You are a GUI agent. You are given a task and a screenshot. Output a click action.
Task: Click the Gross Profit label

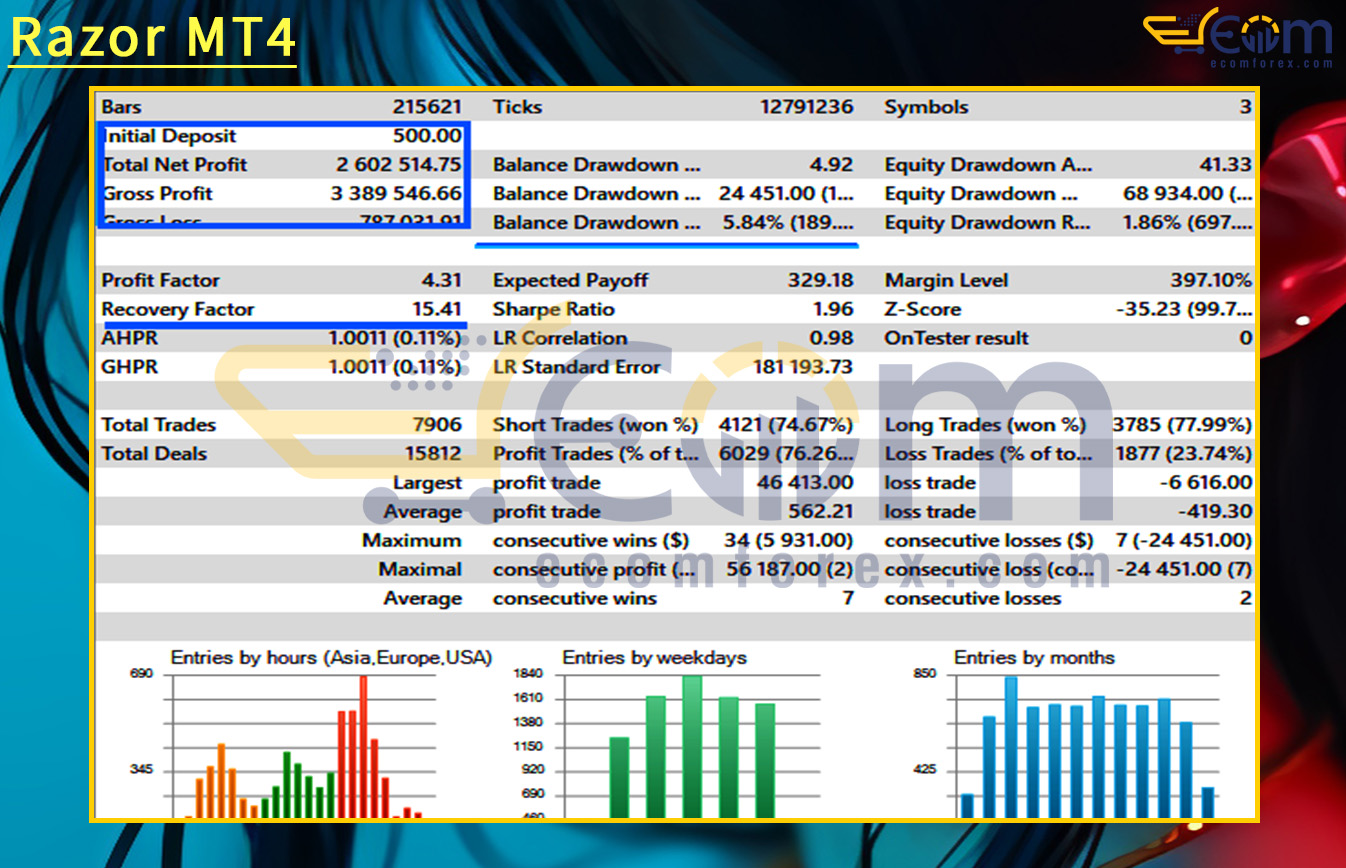point(158,194)
